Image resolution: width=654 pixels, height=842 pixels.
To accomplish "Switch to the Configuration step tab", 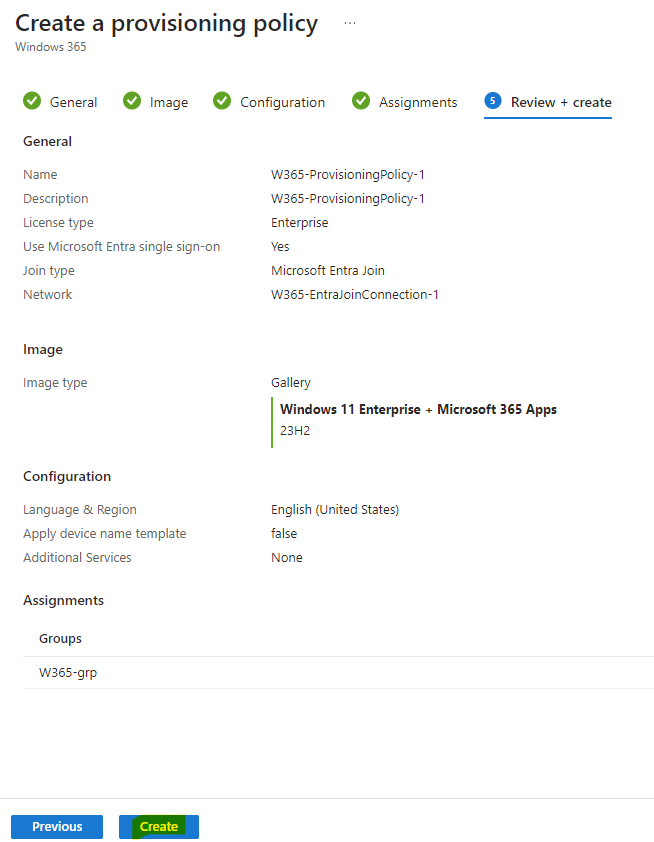I will (x=269, y=102).
